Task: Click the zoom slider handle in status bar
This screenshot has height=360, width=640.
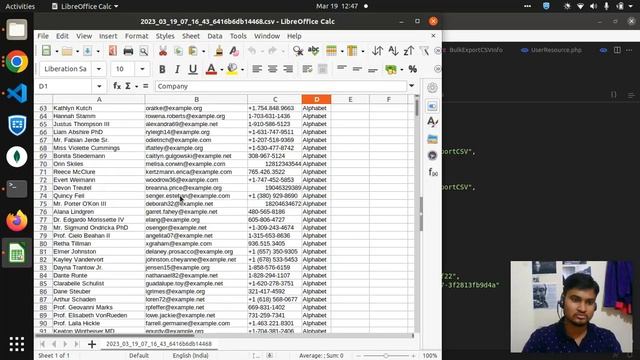Action: point(386,356)
